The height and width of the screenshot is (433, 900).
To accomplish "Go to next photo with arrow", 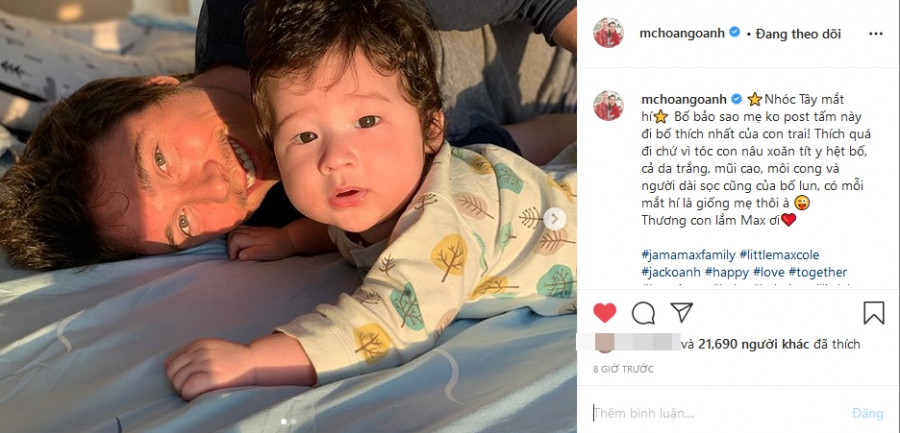I will click(x=554, y=219).
